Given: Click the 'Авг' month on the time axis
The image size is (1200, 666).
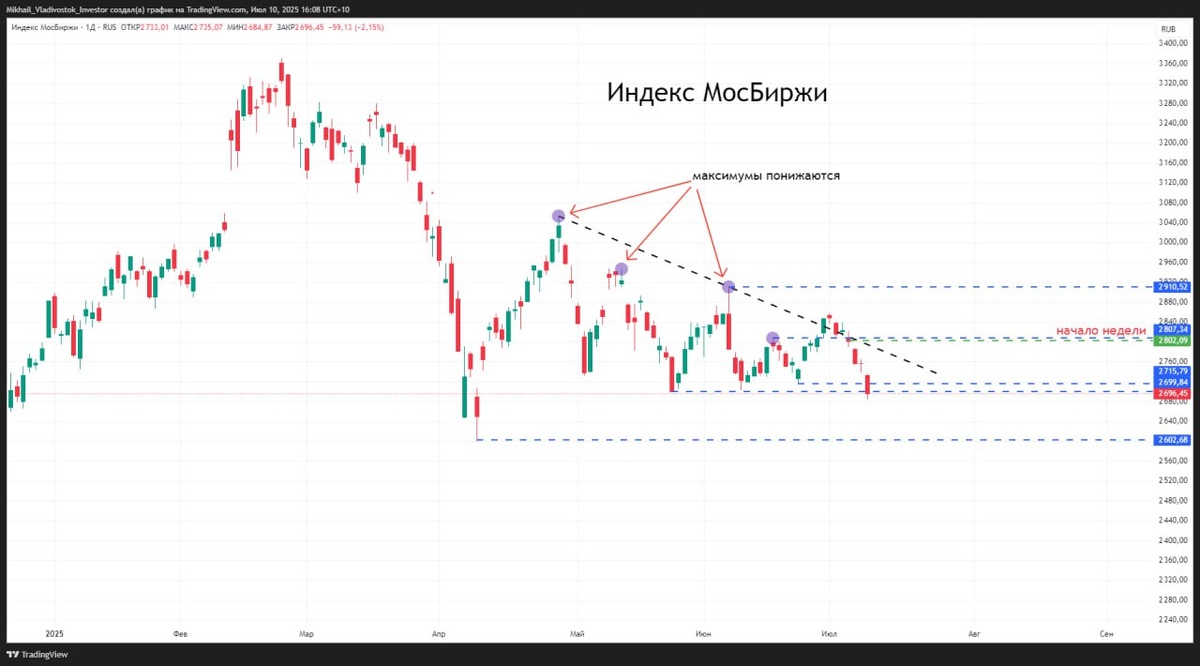Looking at the screenshot, I should (973, 634).
